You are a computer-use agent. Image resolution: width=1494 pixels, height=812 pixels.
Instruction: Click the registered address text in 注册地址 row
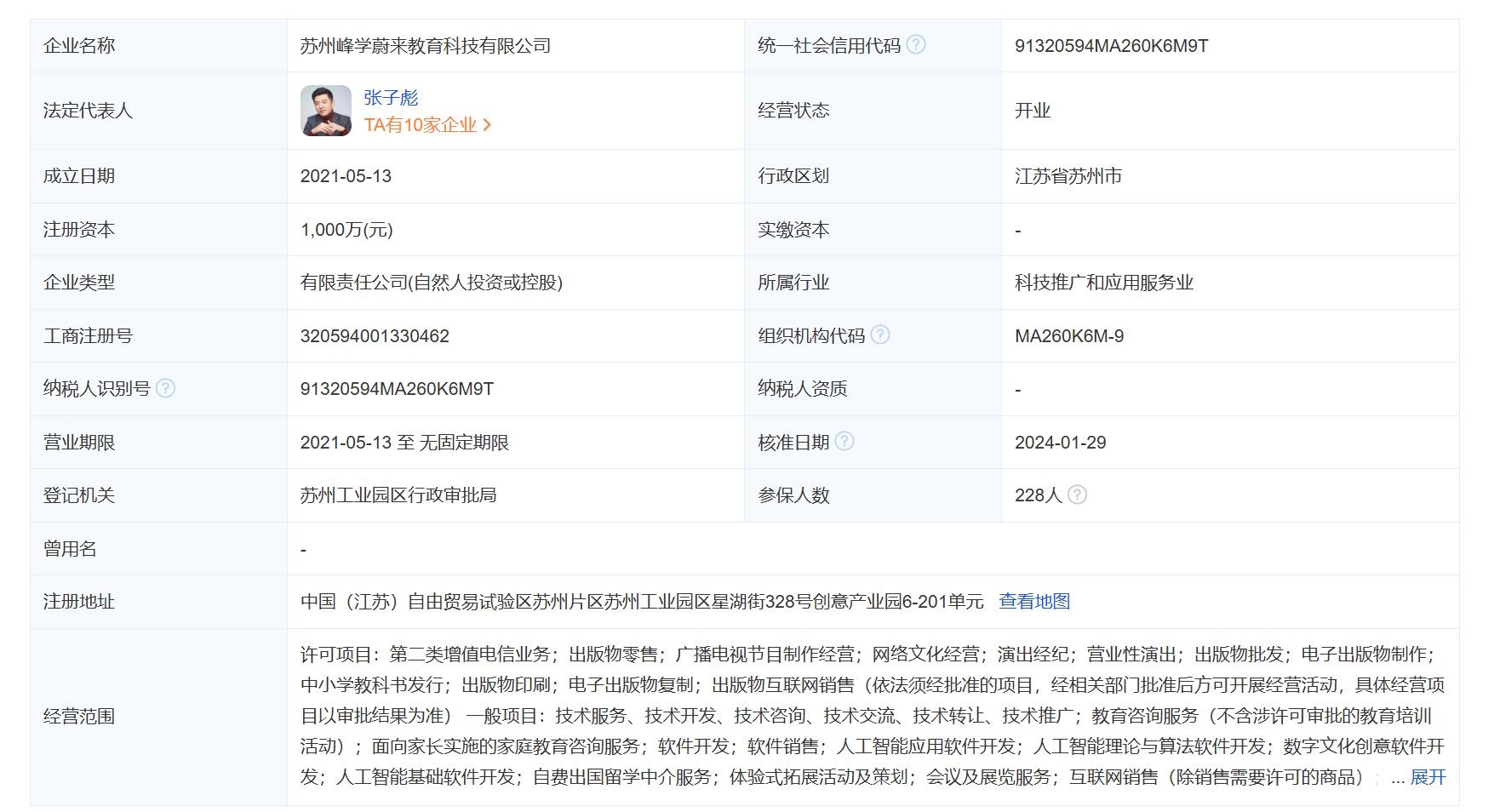pos(641,602)
